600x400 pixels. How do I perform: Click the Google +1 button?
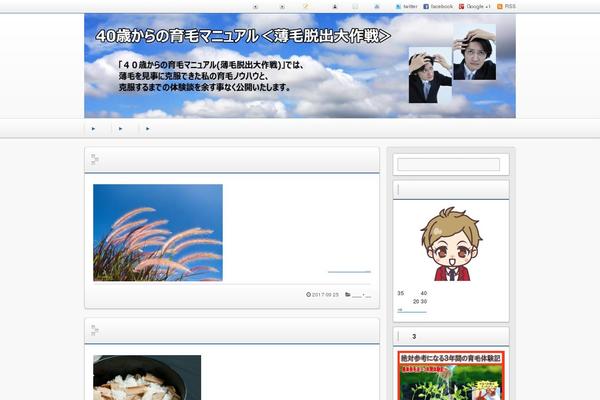[x=474, y=7]
